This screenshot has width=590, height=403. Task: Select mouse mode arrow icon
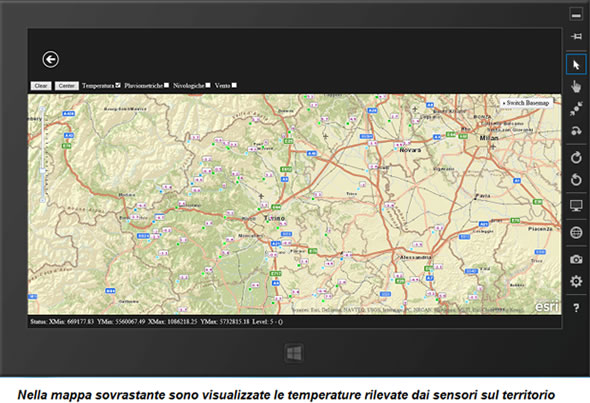coord(576,65)
